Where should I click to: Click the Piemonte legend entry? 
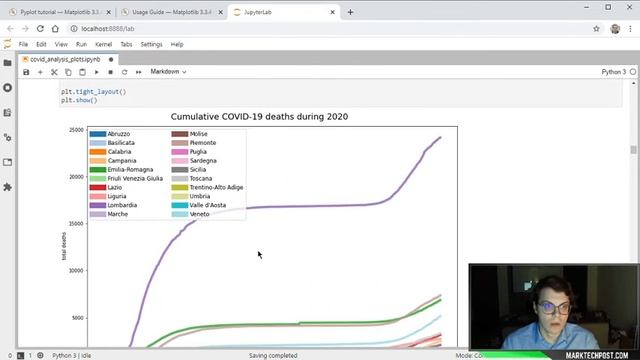click(x=194, y=143)
